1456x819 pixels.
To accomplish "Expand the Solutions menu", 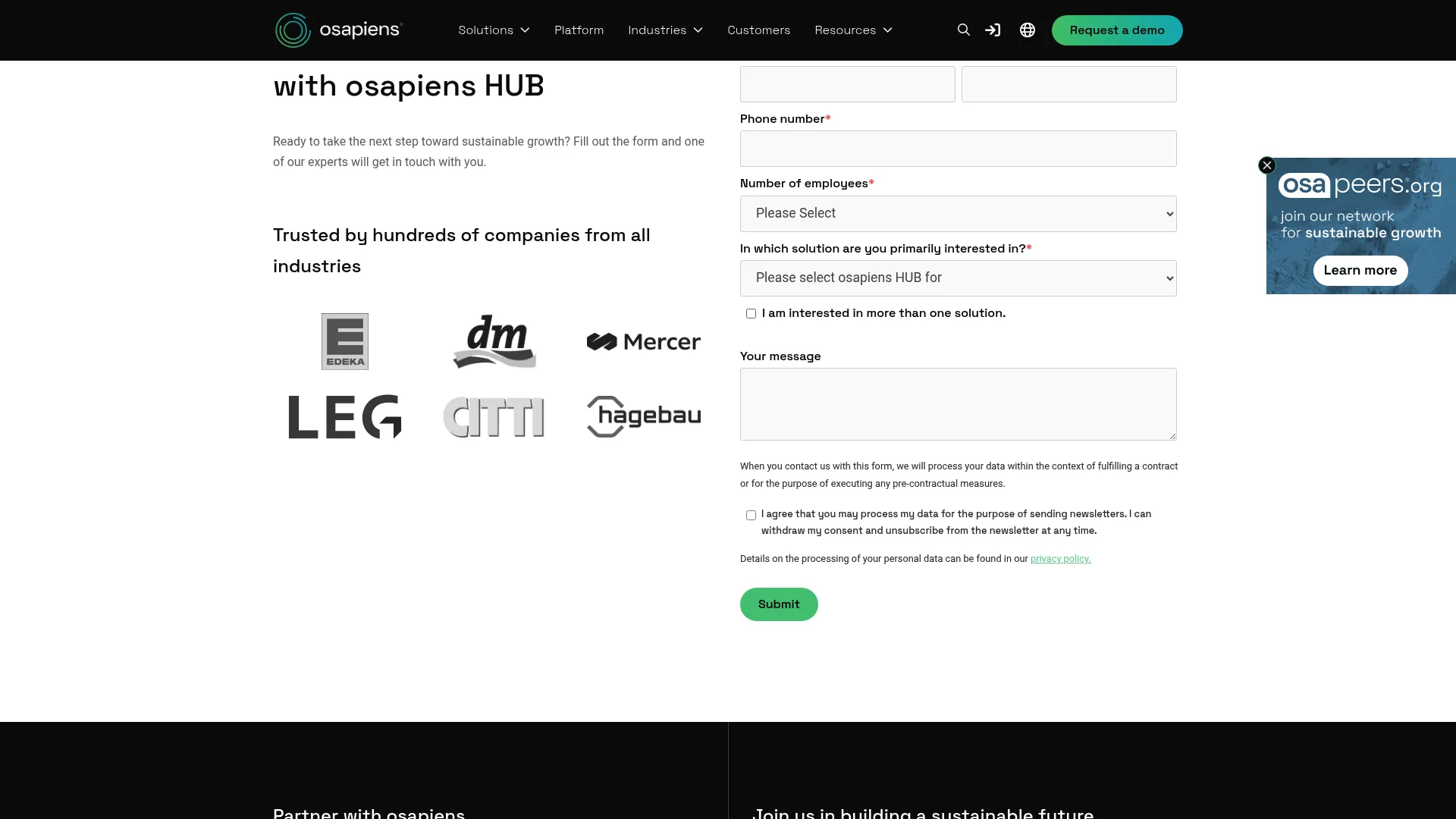I will (x=494, y=30).
